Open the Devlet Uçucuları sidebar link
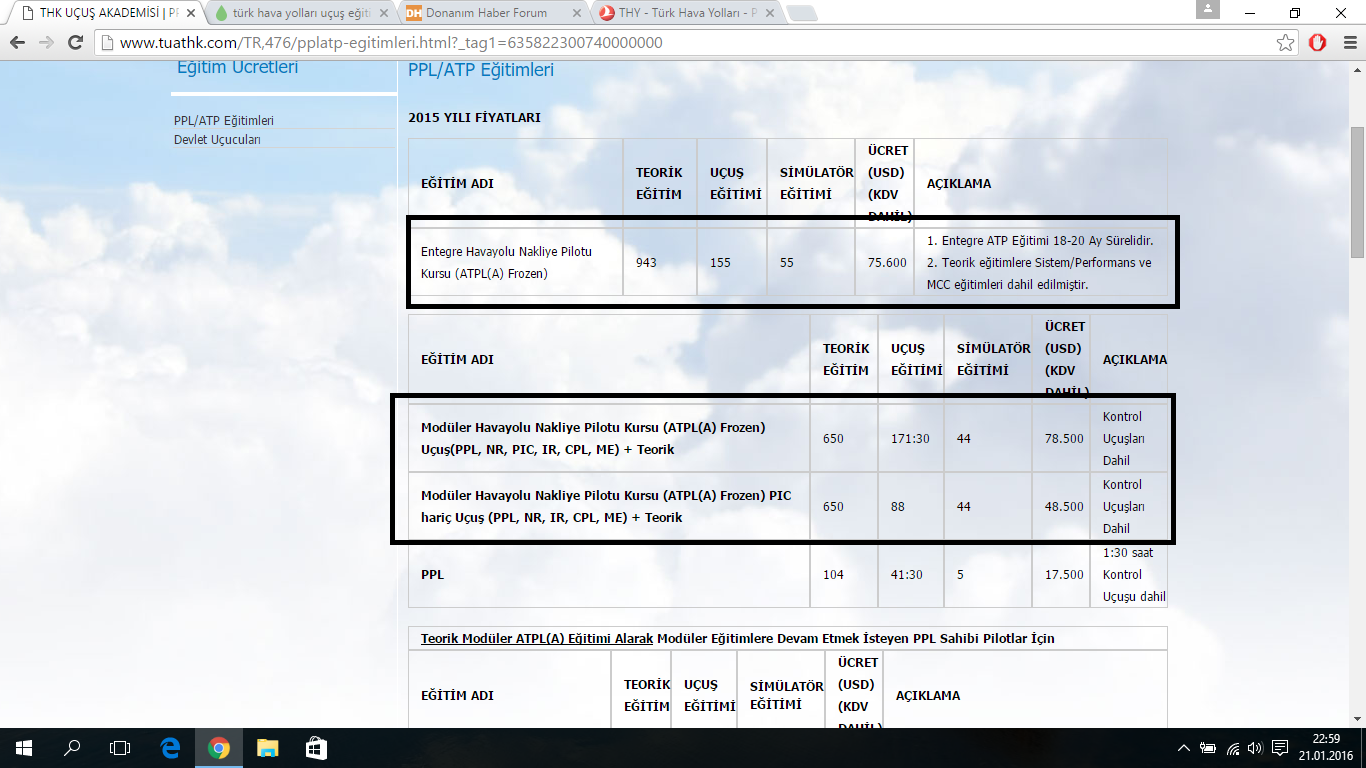 (x=217, y=140)
